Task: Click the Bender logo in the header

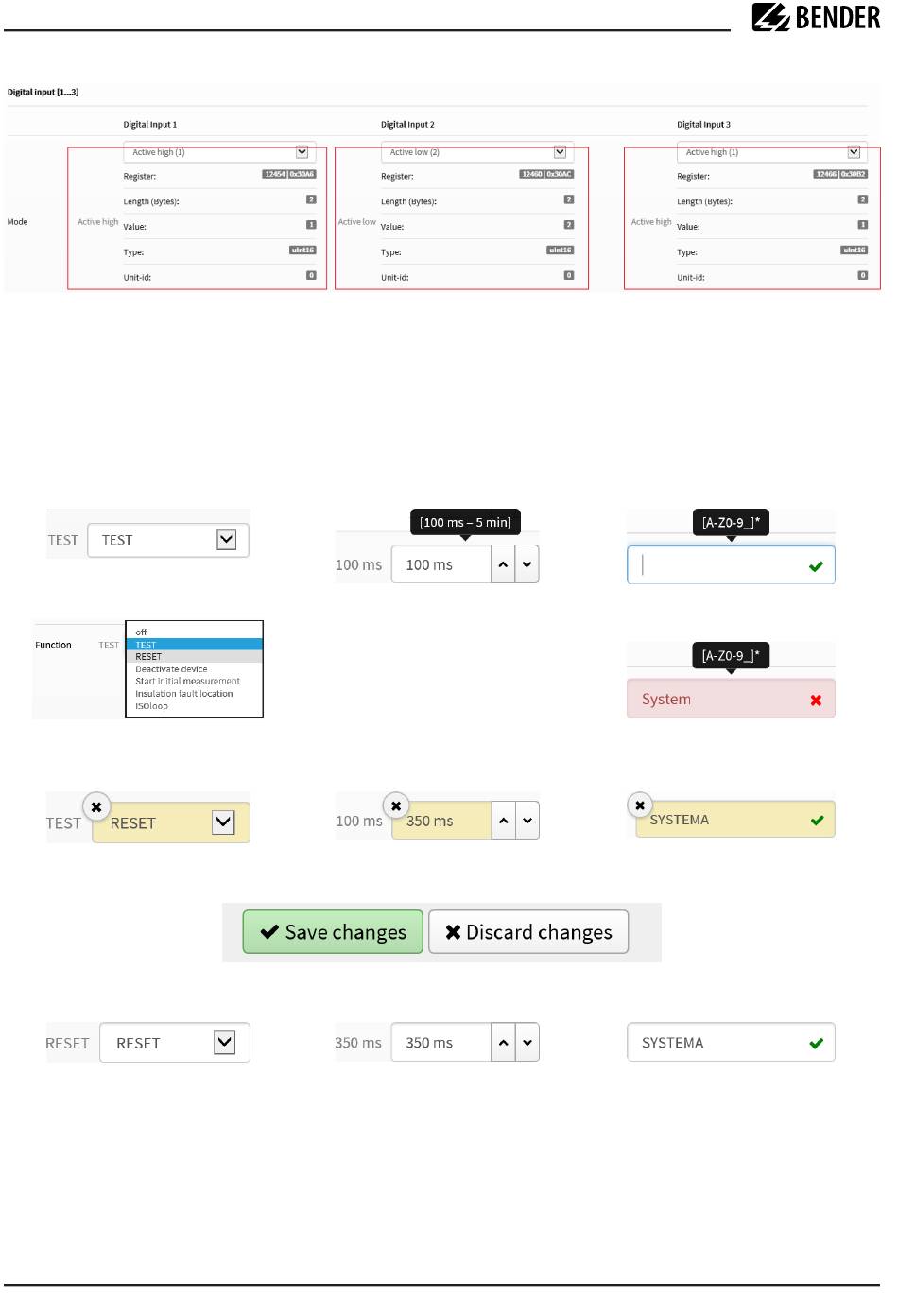Action: [x=816, y=17]
